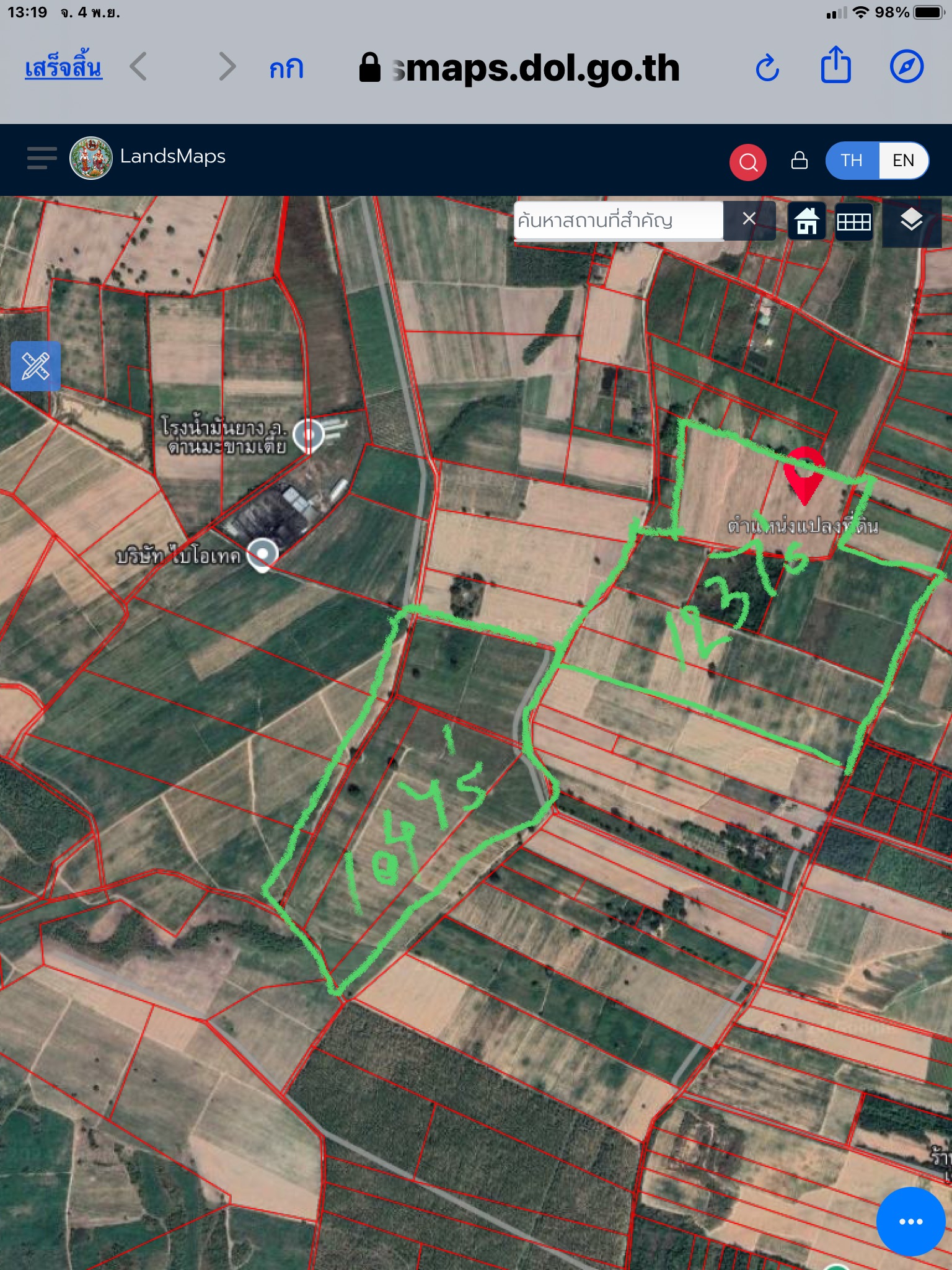952x1270 pixels.
Task: Go back in browser
Action: pos(139,67)
